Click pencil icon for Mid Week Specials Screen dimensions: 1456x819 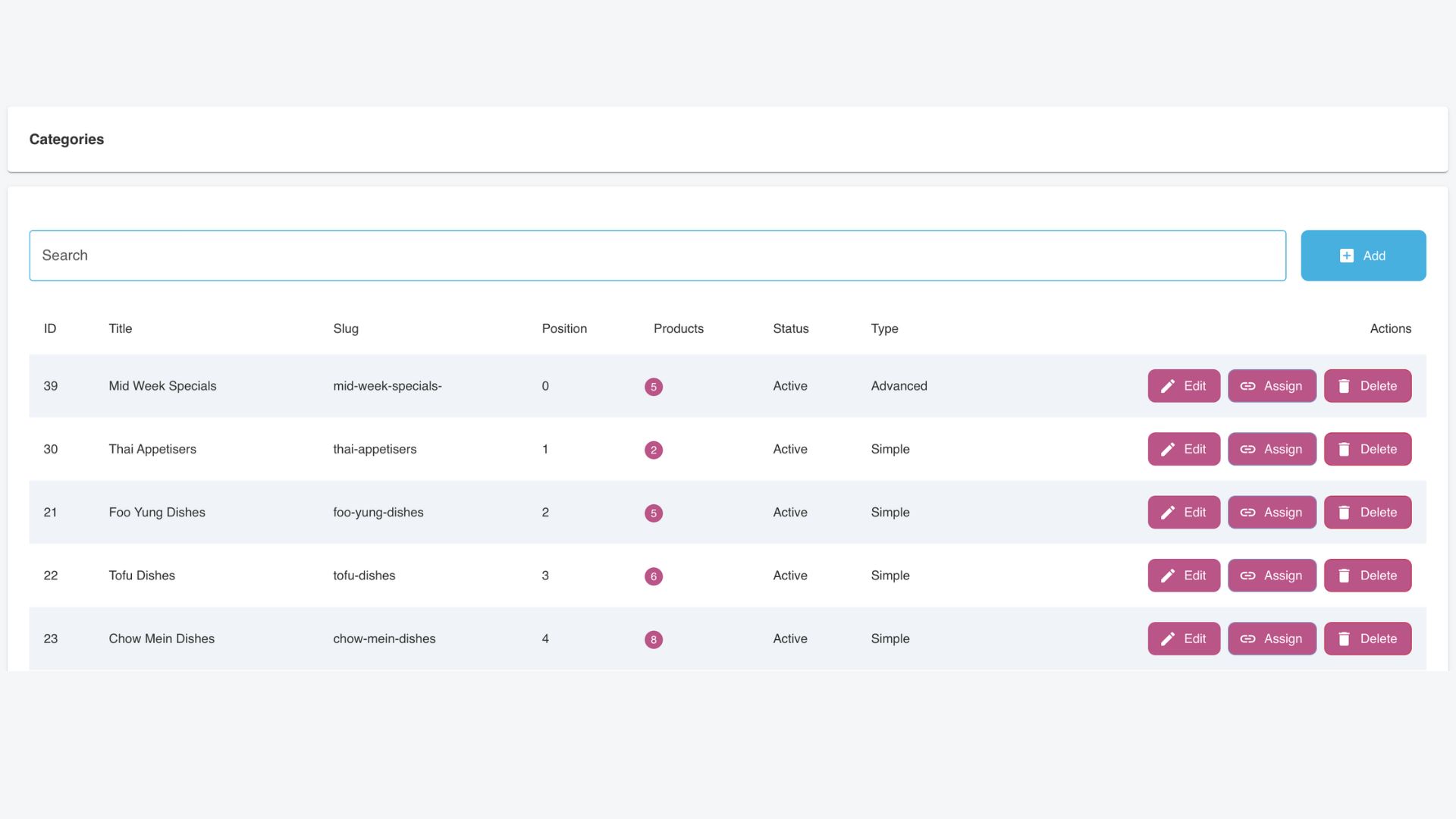(x=1168, y=386)
